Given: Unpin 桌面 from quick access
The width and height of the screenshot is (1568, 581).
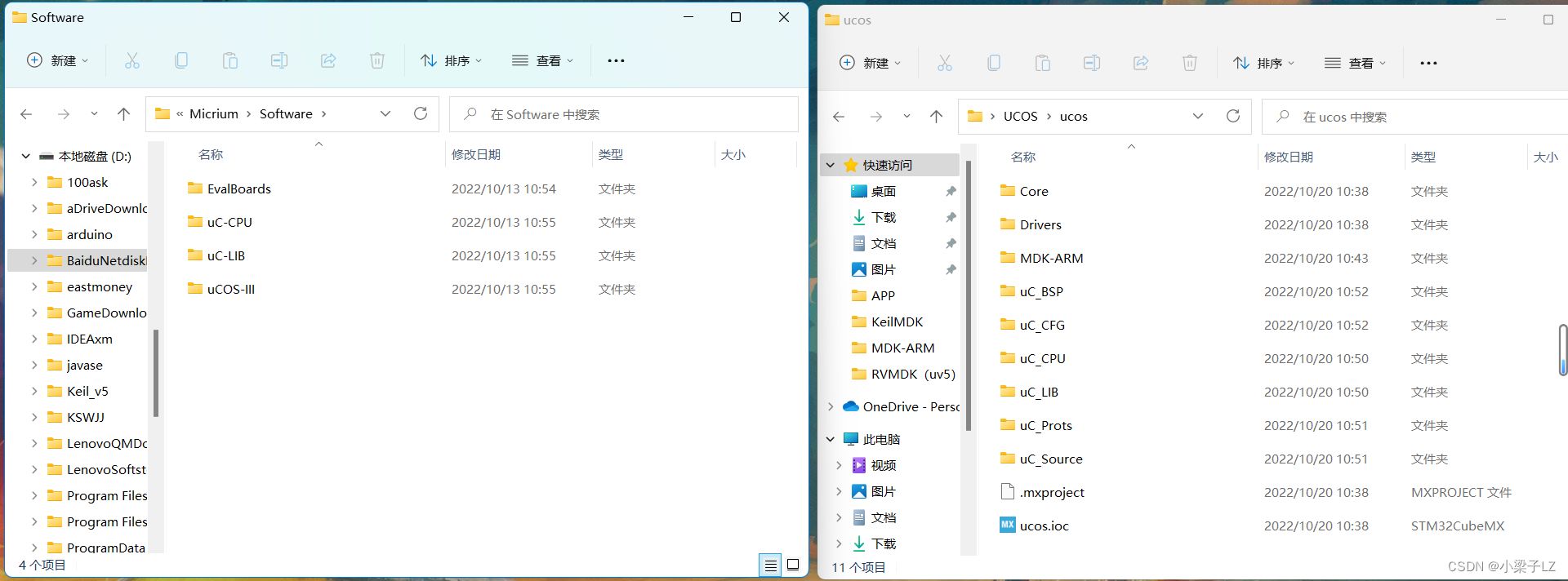Looking at the screenshot, I should coord(951,191).
